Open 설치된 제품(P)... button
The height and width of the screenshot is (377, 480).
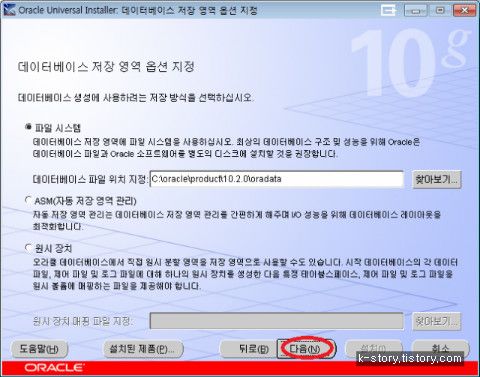pyautogui.click(x=143, y=349)
